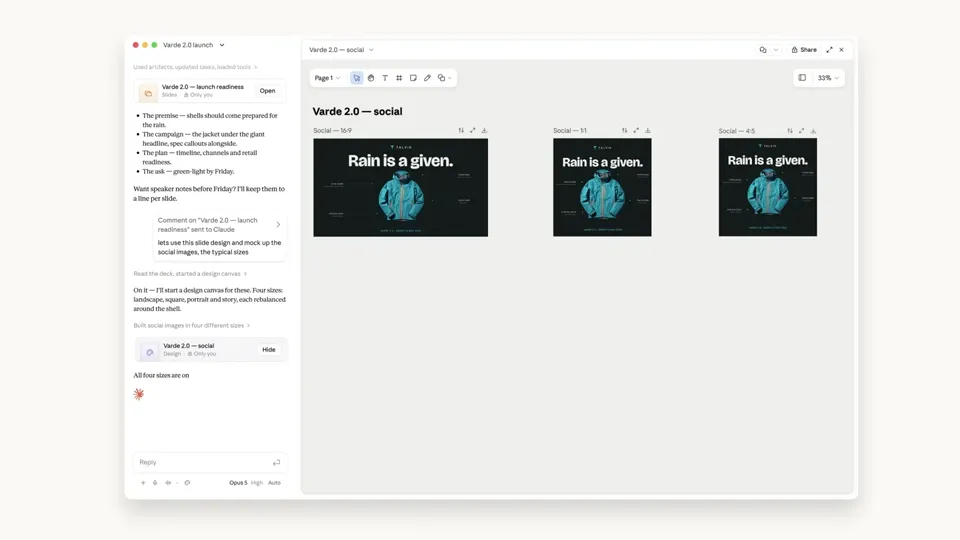The image size is (960, 540).
Task: Select the Pencil draw tool
Action: [x=427, y=78]
